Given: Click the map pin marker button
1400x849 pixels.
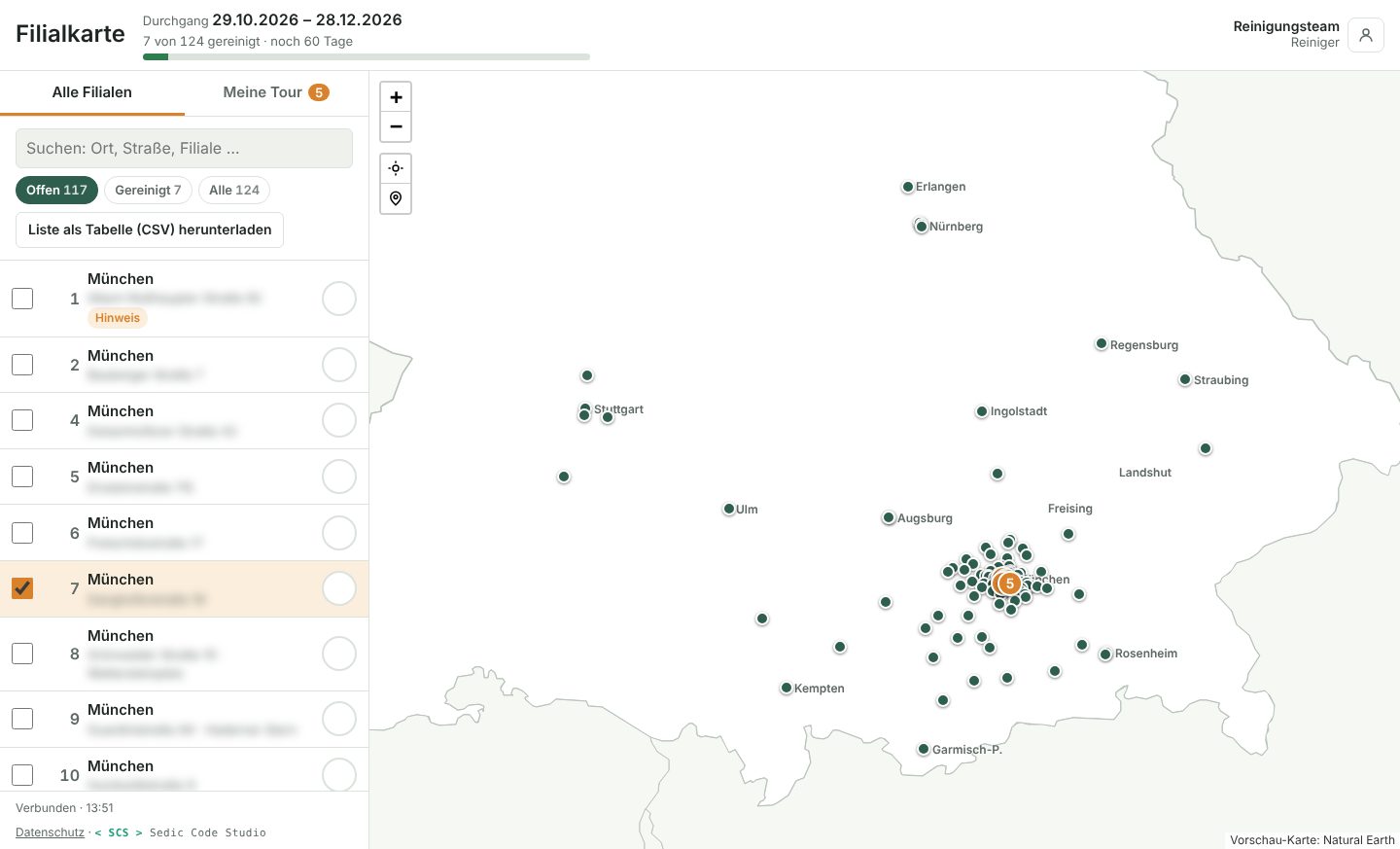Looking at the screenshot, I should [396, 198].
